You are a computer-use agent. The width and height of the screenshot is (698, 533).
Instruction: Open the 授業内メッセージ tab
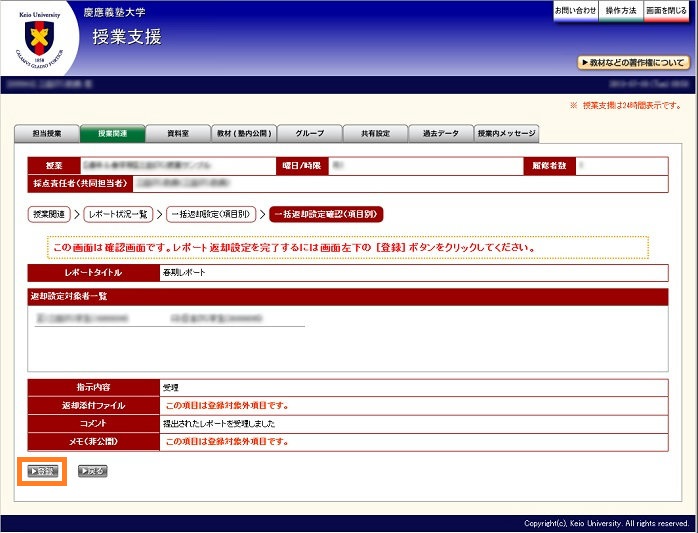click(506, 133)
